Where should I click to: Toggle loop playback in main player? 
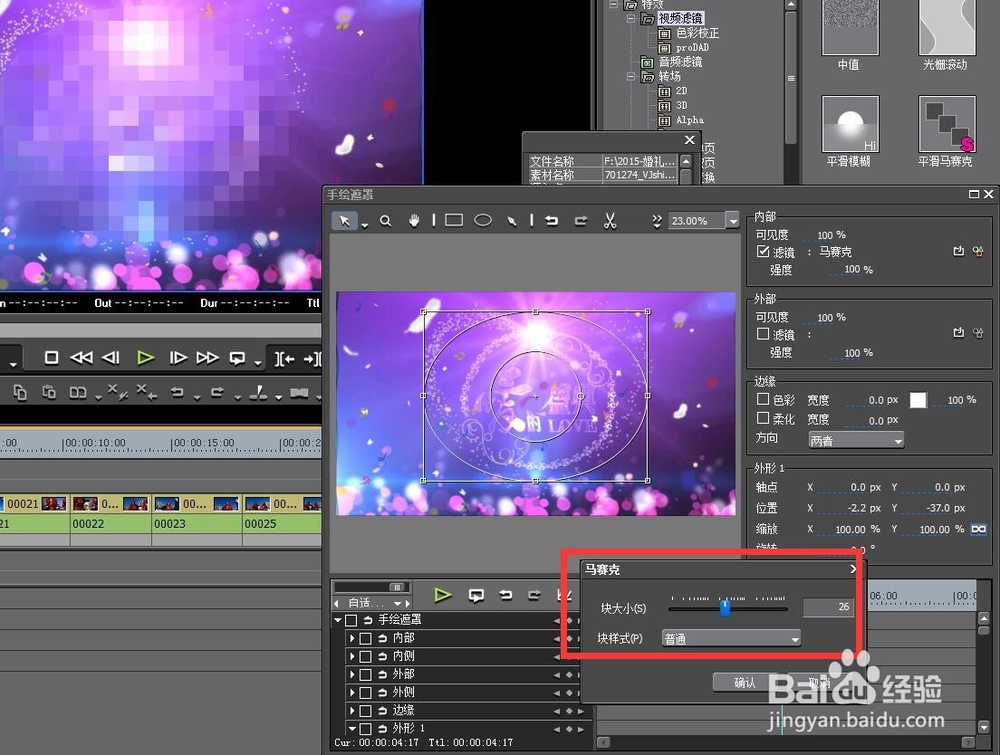[237, 358]
